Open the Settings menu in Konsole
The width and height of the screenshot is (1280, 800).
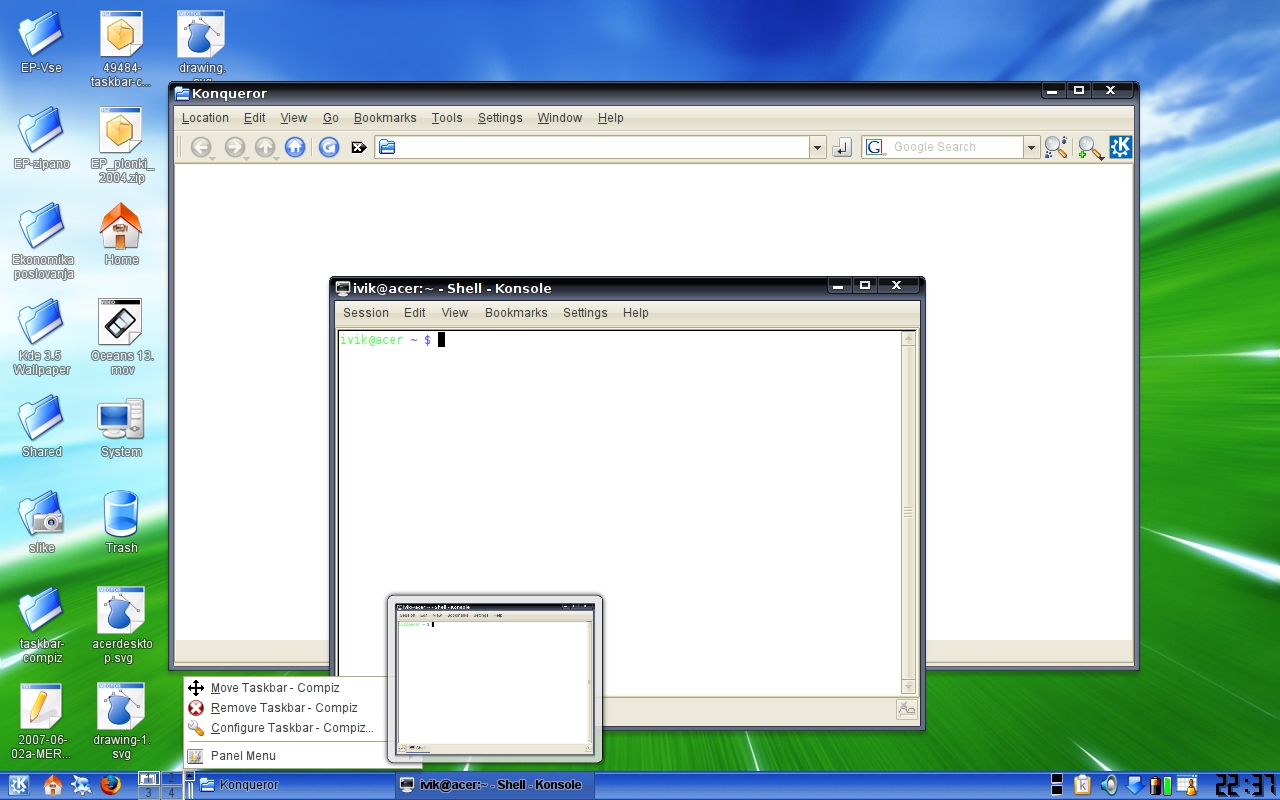[585, 313]
